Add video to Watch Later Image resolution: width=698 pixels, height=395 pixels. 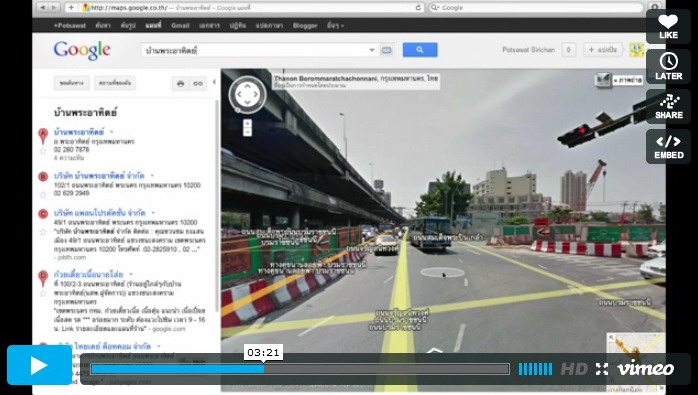pos(668,66)
